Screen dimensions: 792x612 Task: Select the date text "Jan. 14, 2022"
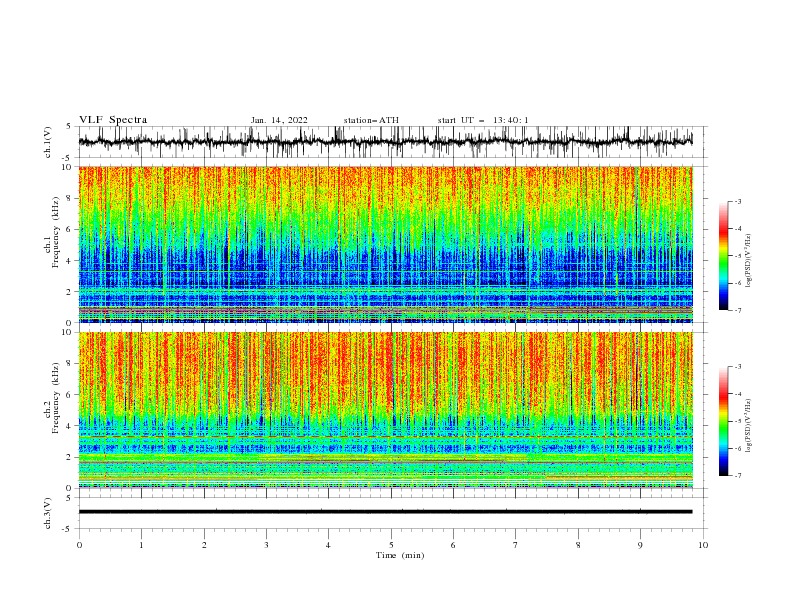279,120
